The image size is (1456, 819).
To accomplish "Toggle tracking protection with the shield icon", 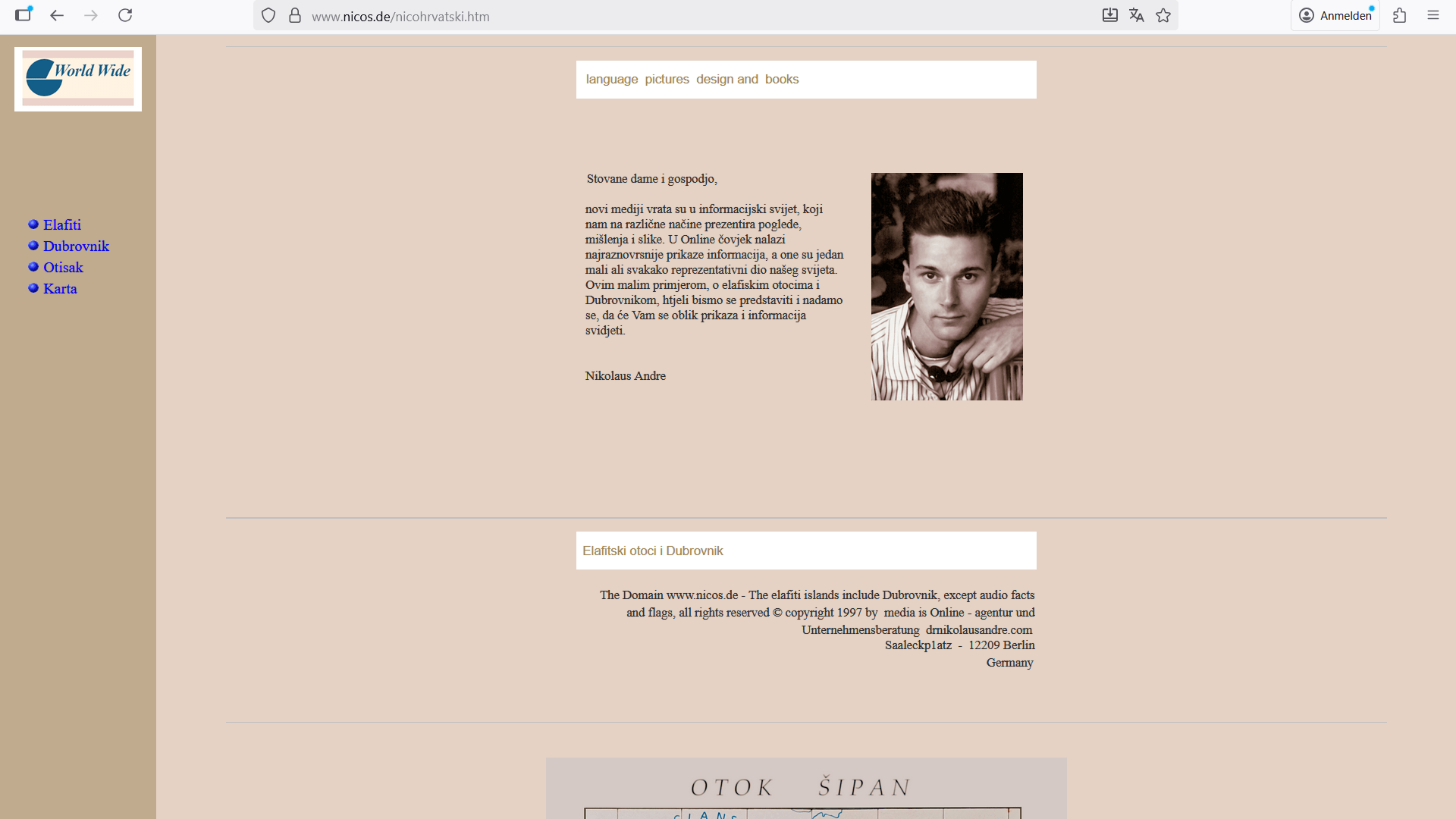I will click(x=268, y=15).
